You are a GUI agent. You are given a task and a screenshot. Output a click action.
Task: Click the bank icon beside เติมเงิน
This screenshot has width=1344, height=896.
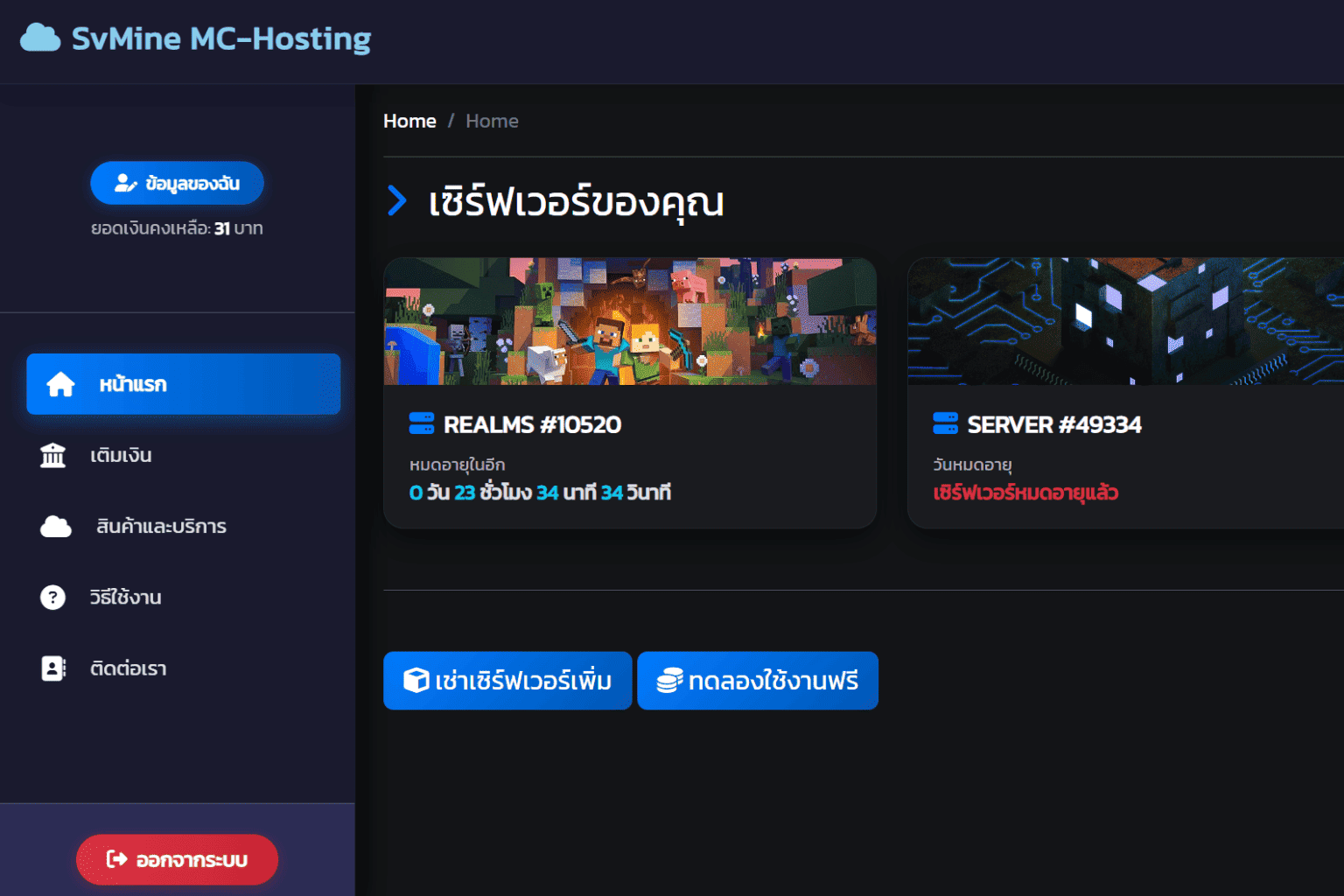(53, 455)
